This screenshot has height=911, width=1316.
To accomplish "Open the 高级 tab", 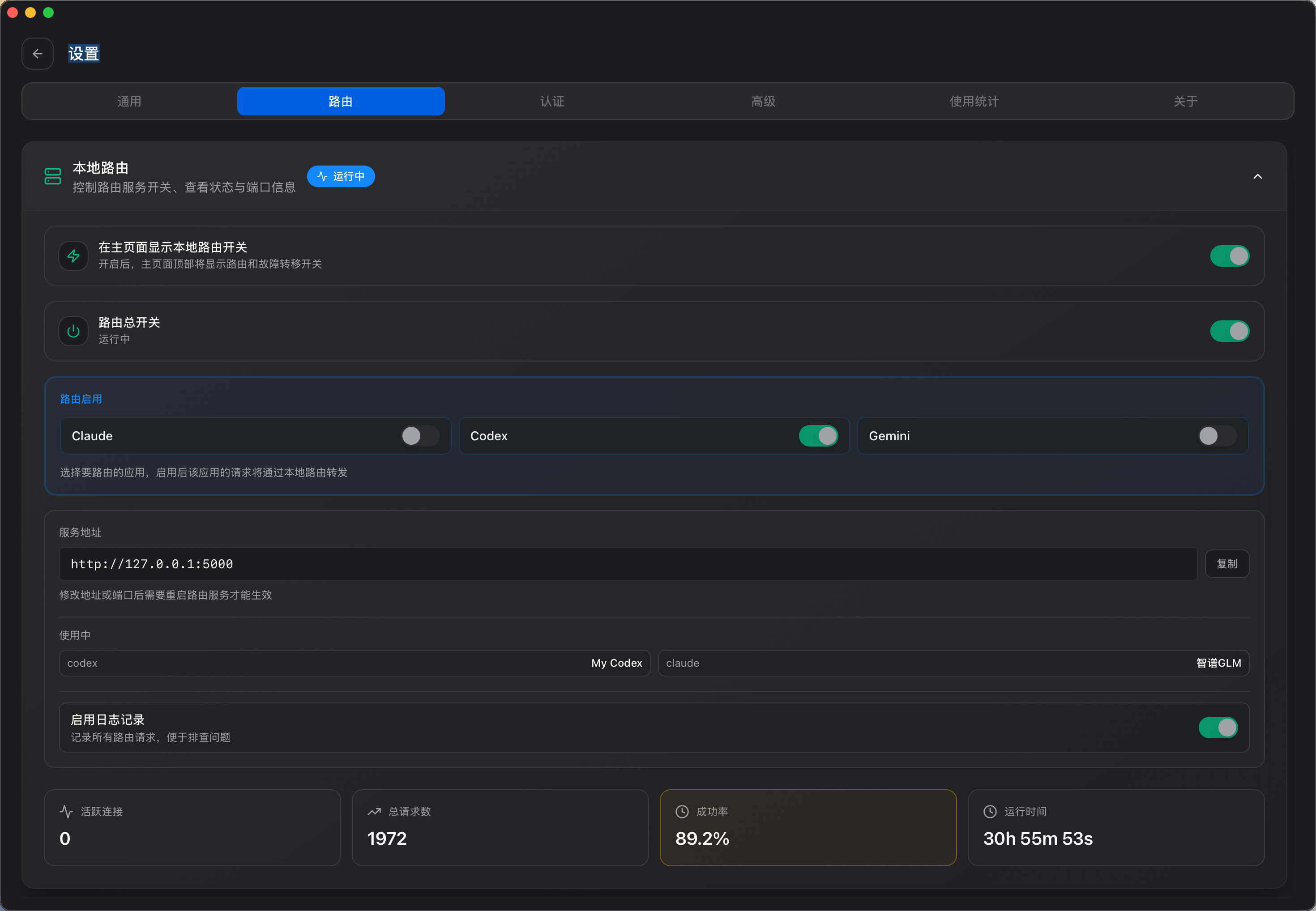I will tap(763, 101).
